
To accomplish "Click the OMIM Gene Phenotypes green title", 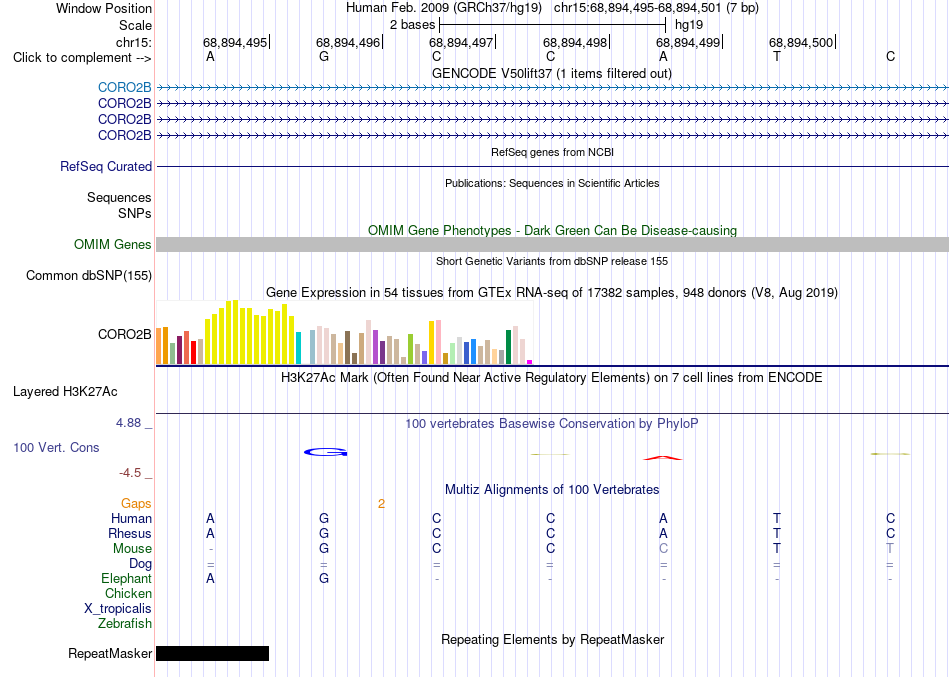I will (x=553, y=231).
